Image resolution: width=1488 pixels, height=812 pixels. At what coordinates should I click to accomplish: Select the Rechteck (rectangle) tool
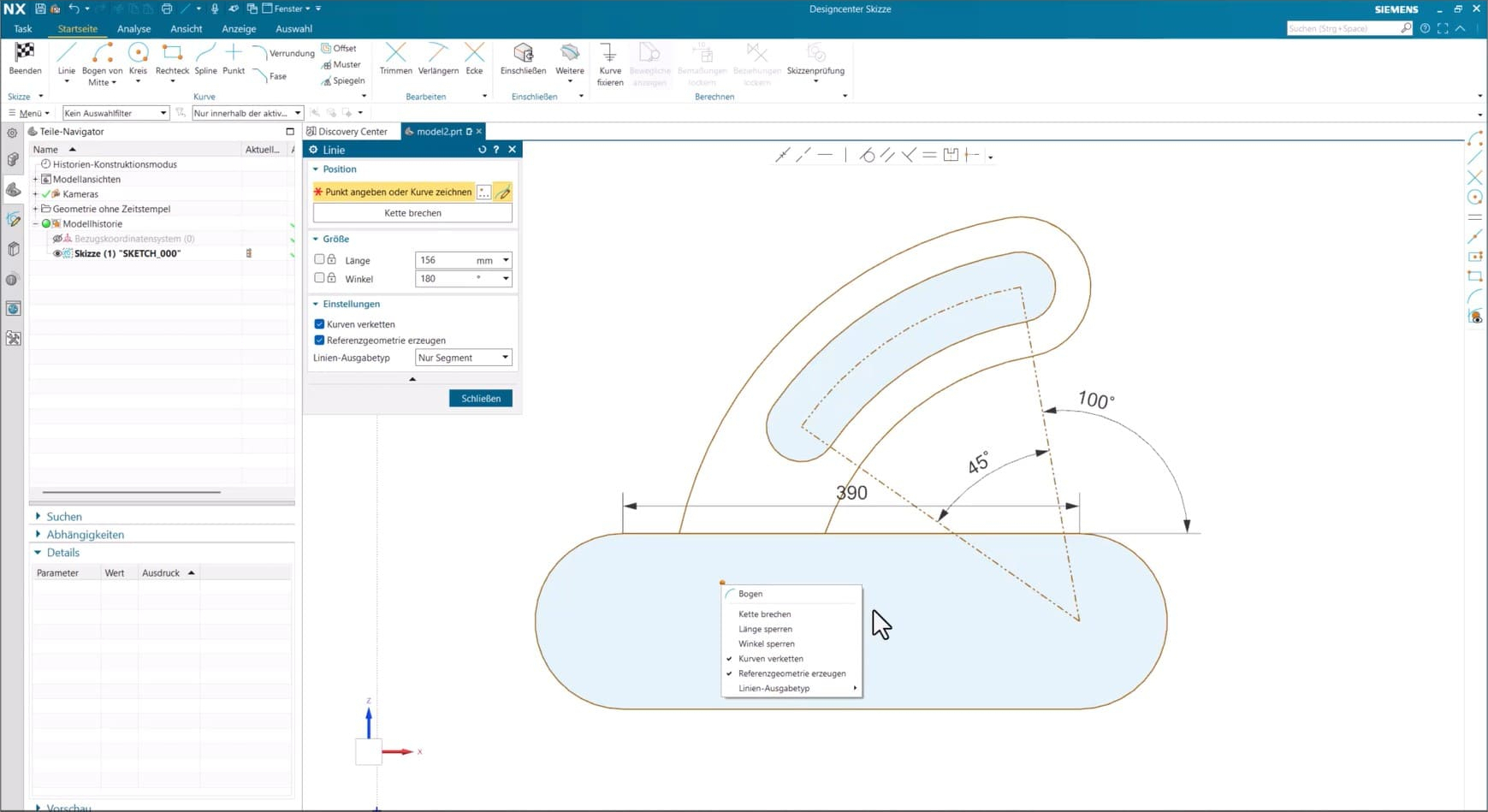pos(172,56)
